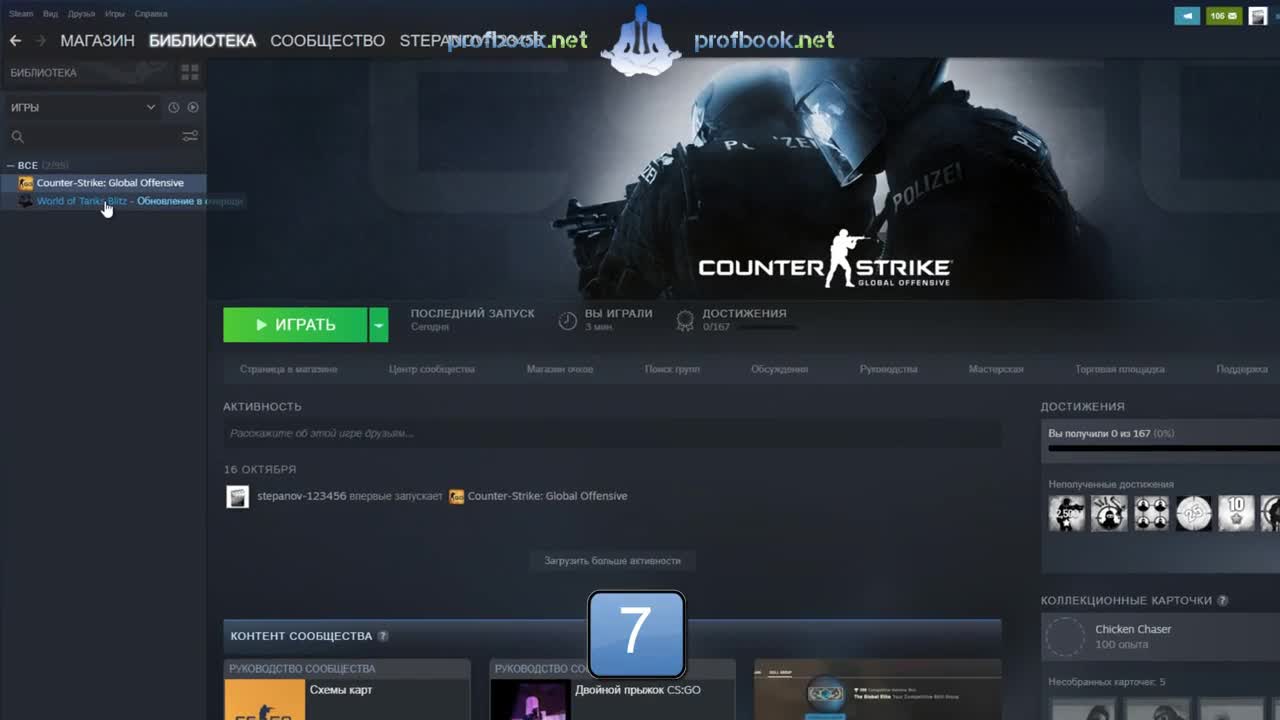Click the CS:GO icon in the activity entry
The image size is (1280, 720).
tap(456, 497)
